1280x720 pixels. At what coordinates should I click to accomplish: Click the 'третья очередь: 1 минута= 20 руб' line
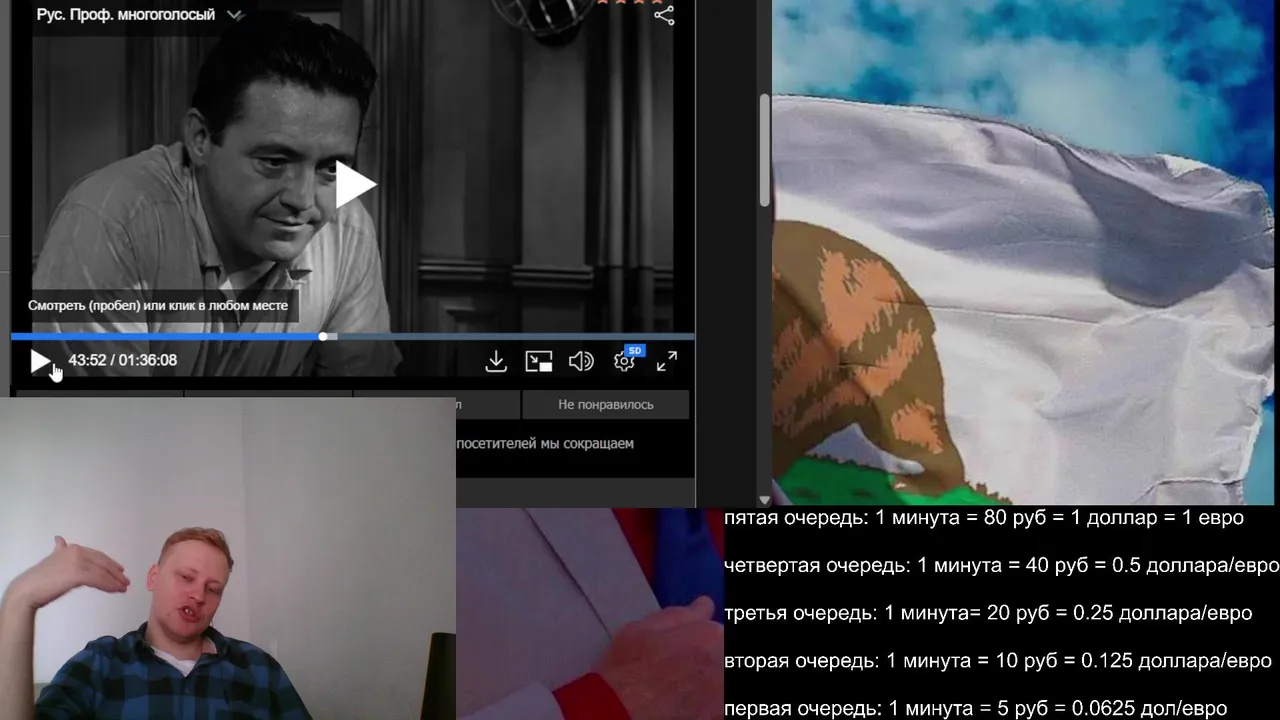pos(988,613)
